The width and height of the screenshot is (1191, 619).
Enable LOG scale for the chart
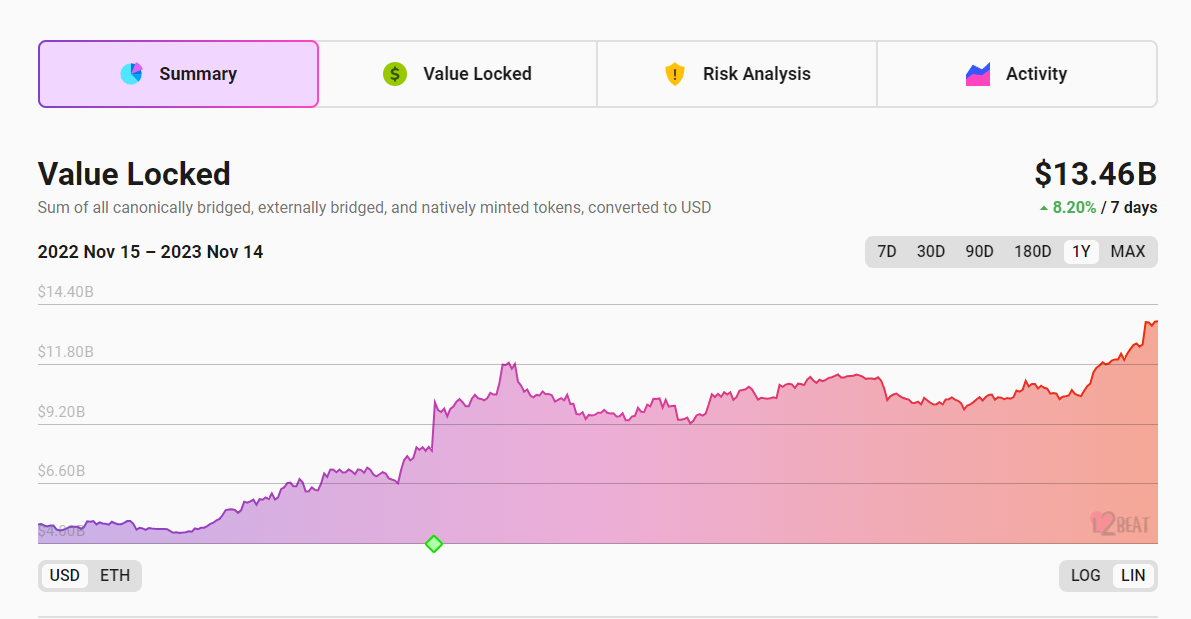(x=1085, y=575)
